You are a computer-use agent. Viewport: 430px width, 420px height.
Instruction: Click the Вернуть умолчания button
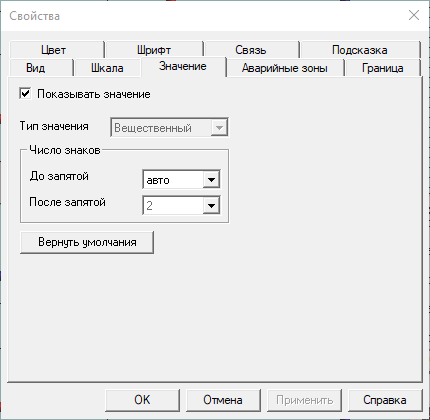(87, 242)
